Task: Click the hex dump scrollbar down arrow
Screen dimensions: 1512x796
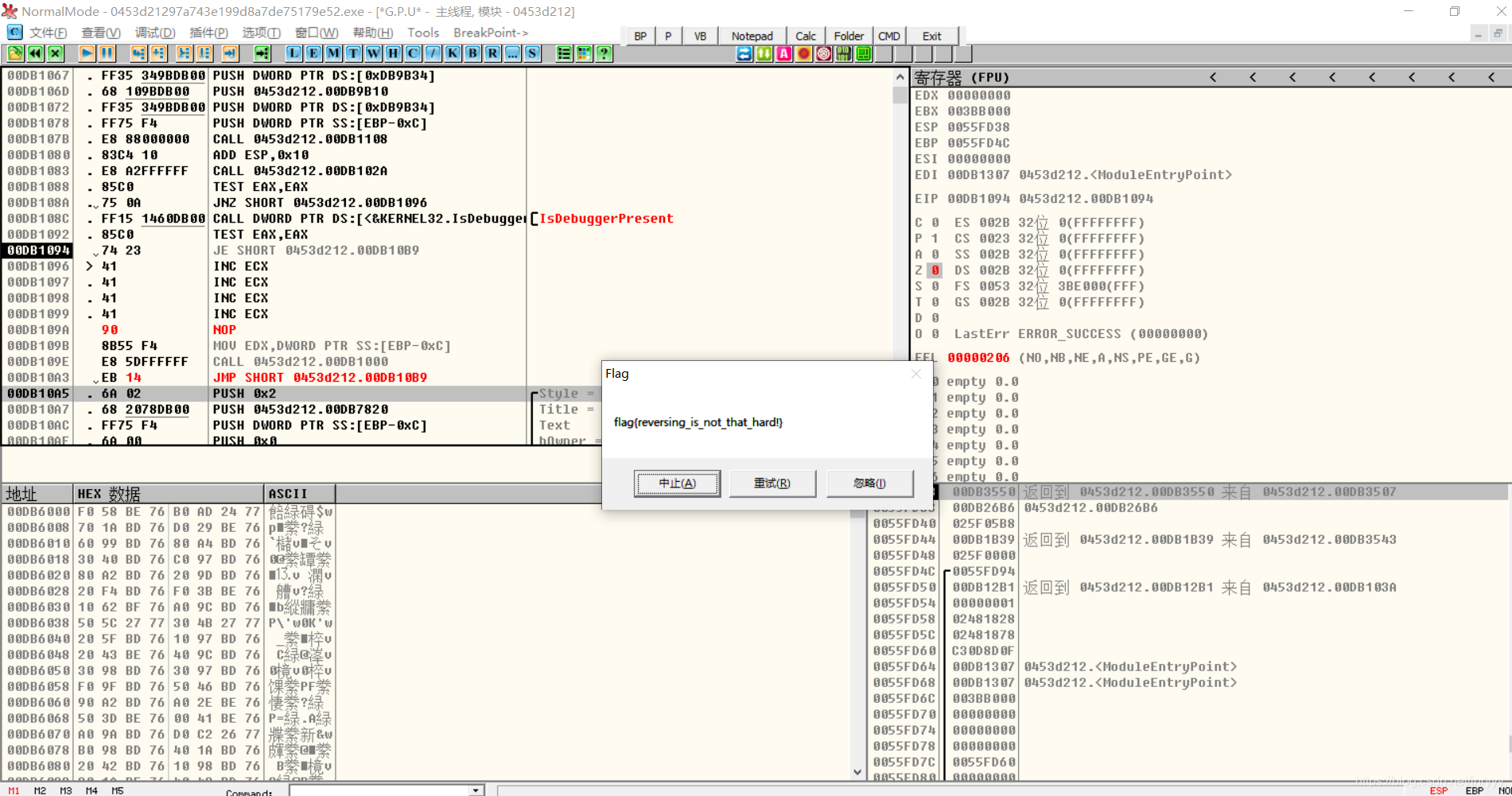Action: (857, 771)
